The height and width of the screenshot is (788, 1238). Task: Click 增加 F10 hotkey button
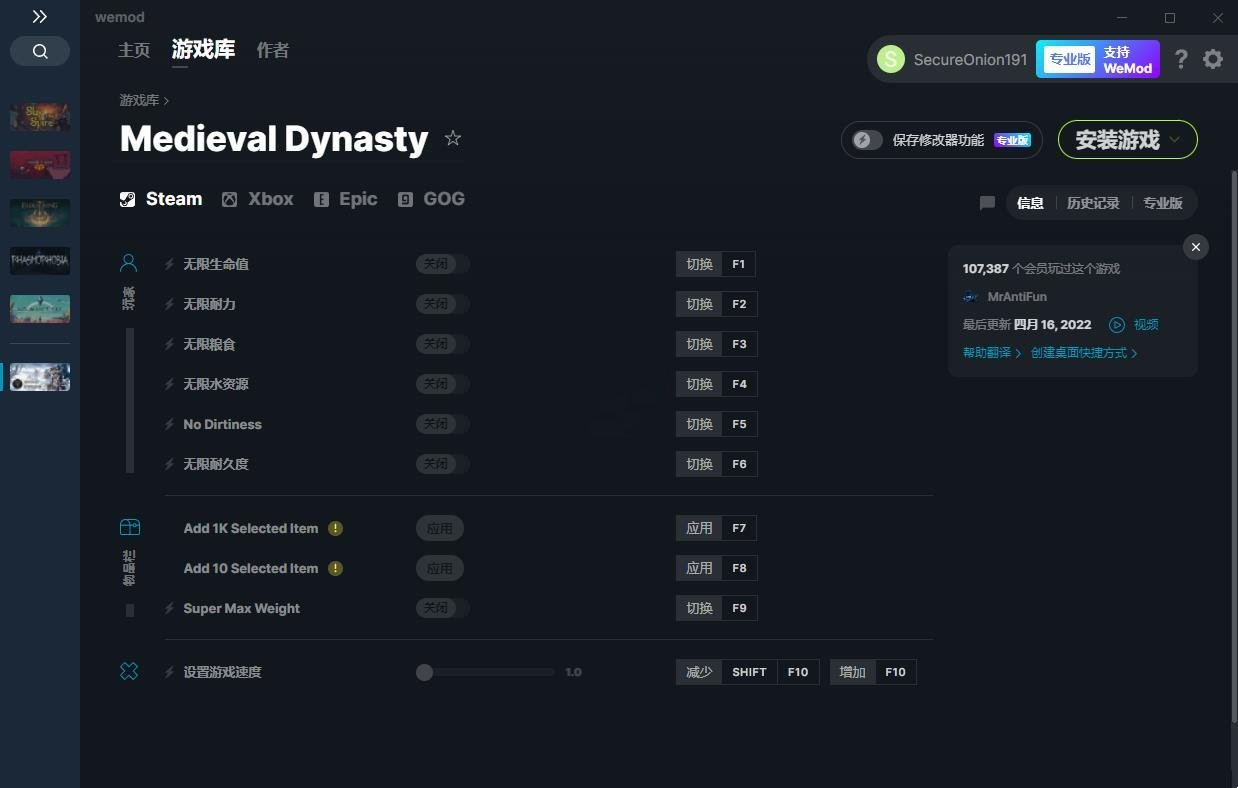click(873, 672)
